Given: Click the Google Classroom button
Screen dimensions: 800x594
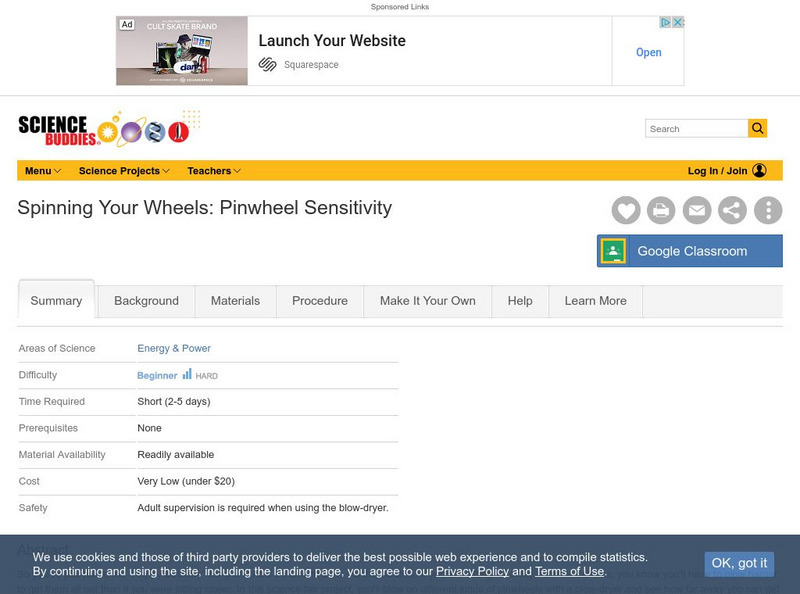Looking at the screenshot, I should 690,251.
